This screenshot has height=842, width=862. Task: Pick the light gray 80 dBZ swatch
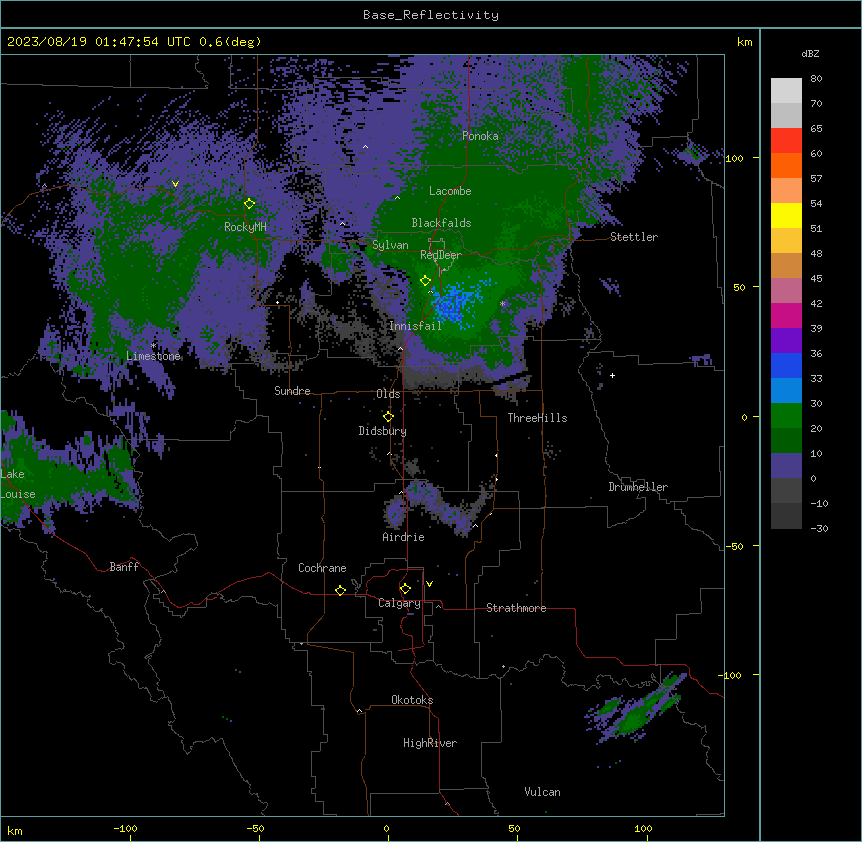point(786,91)
